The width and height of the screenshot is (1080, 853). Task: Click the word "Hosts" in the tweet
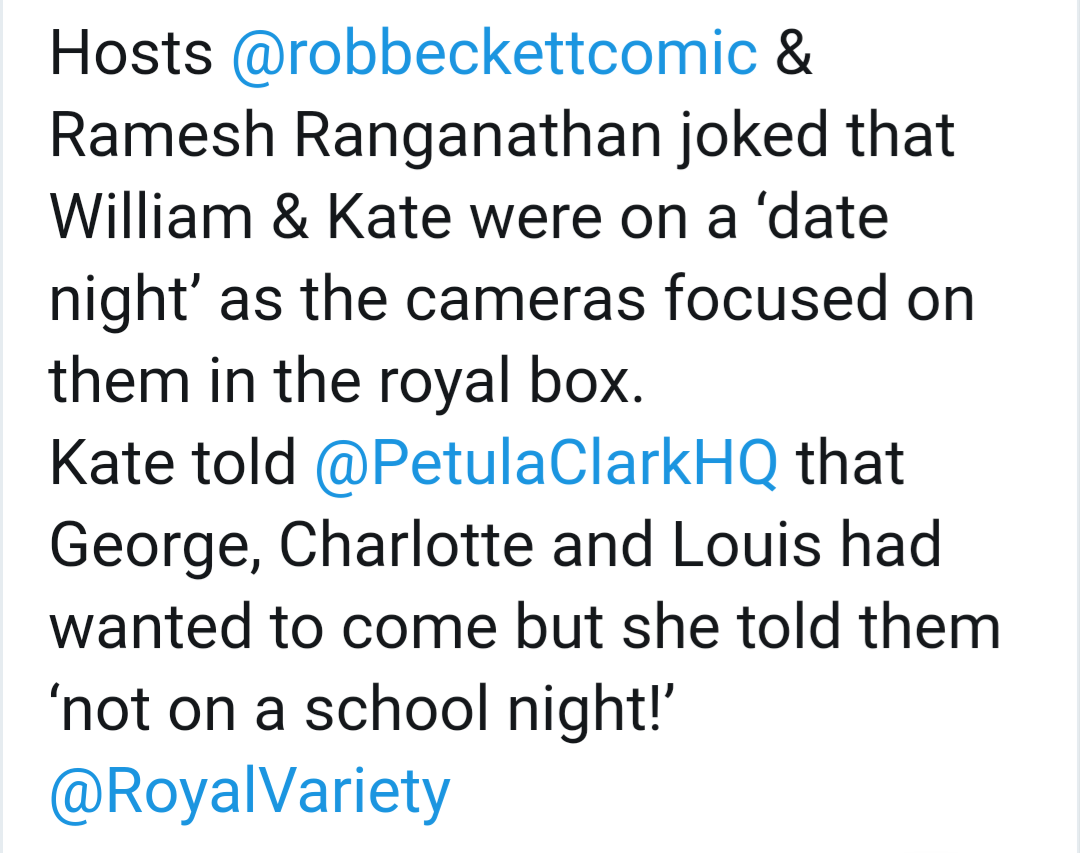click(x=131, y=54)
